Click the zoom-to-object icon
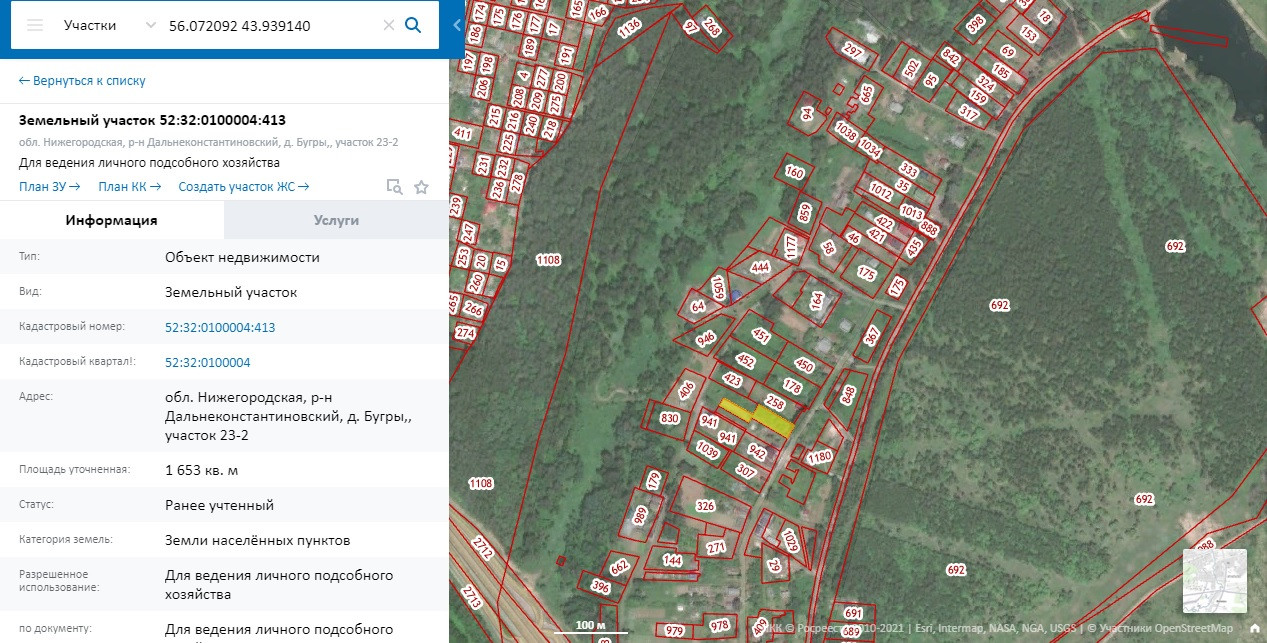 click(395, 187)
